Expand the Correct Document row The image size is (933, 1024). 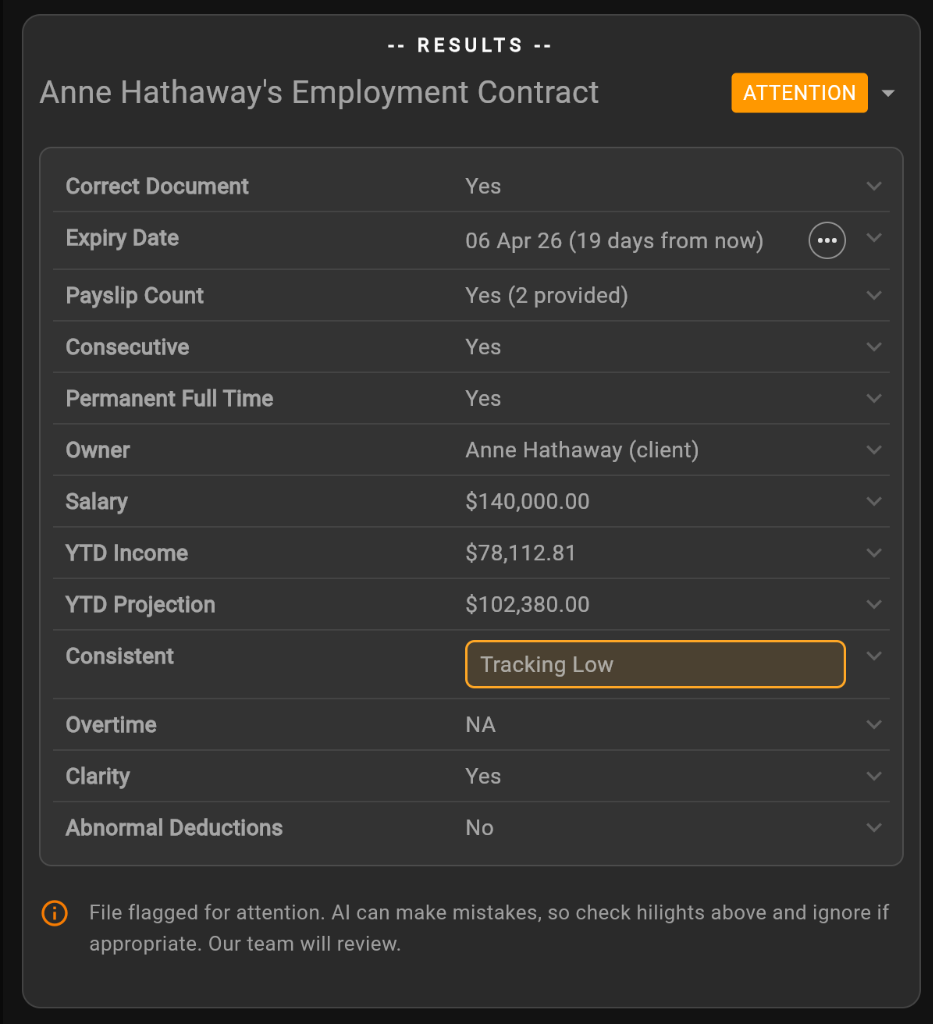[874, 186]
